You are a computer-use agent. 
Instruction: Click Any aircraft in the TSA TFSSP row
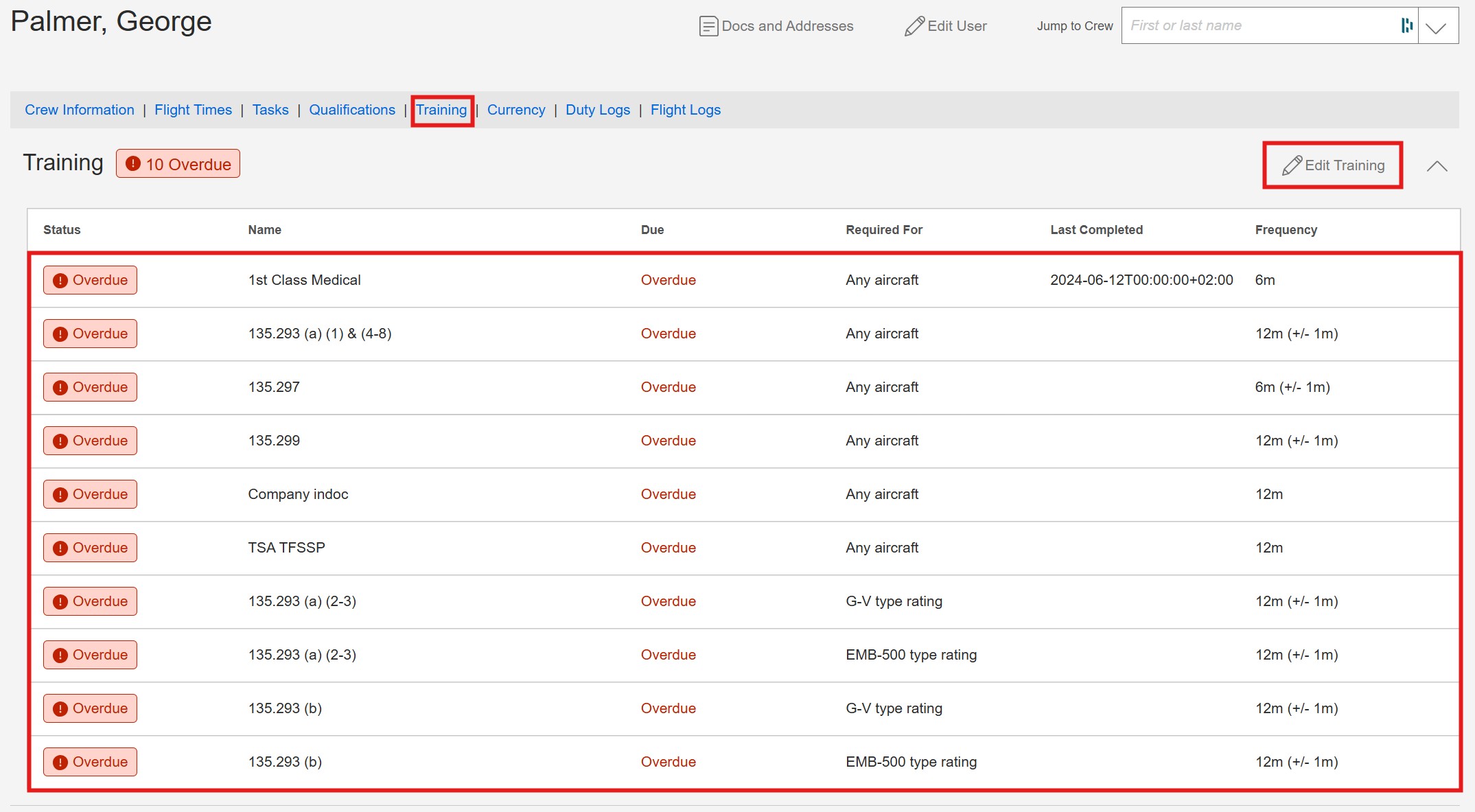tap(882, 548)
